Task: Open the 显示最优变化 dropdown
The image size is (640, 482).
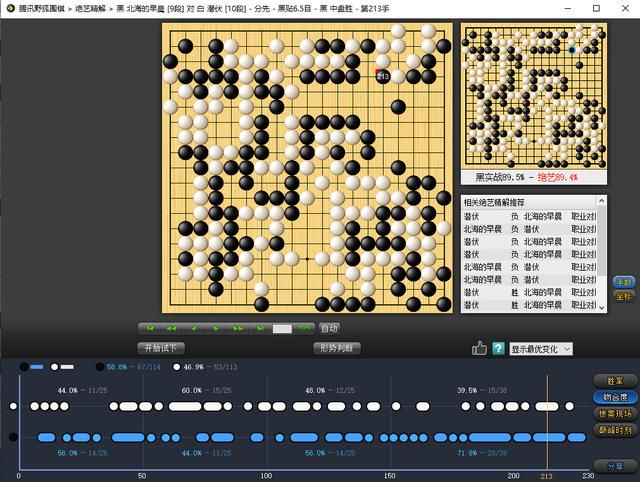Action: 541,349
